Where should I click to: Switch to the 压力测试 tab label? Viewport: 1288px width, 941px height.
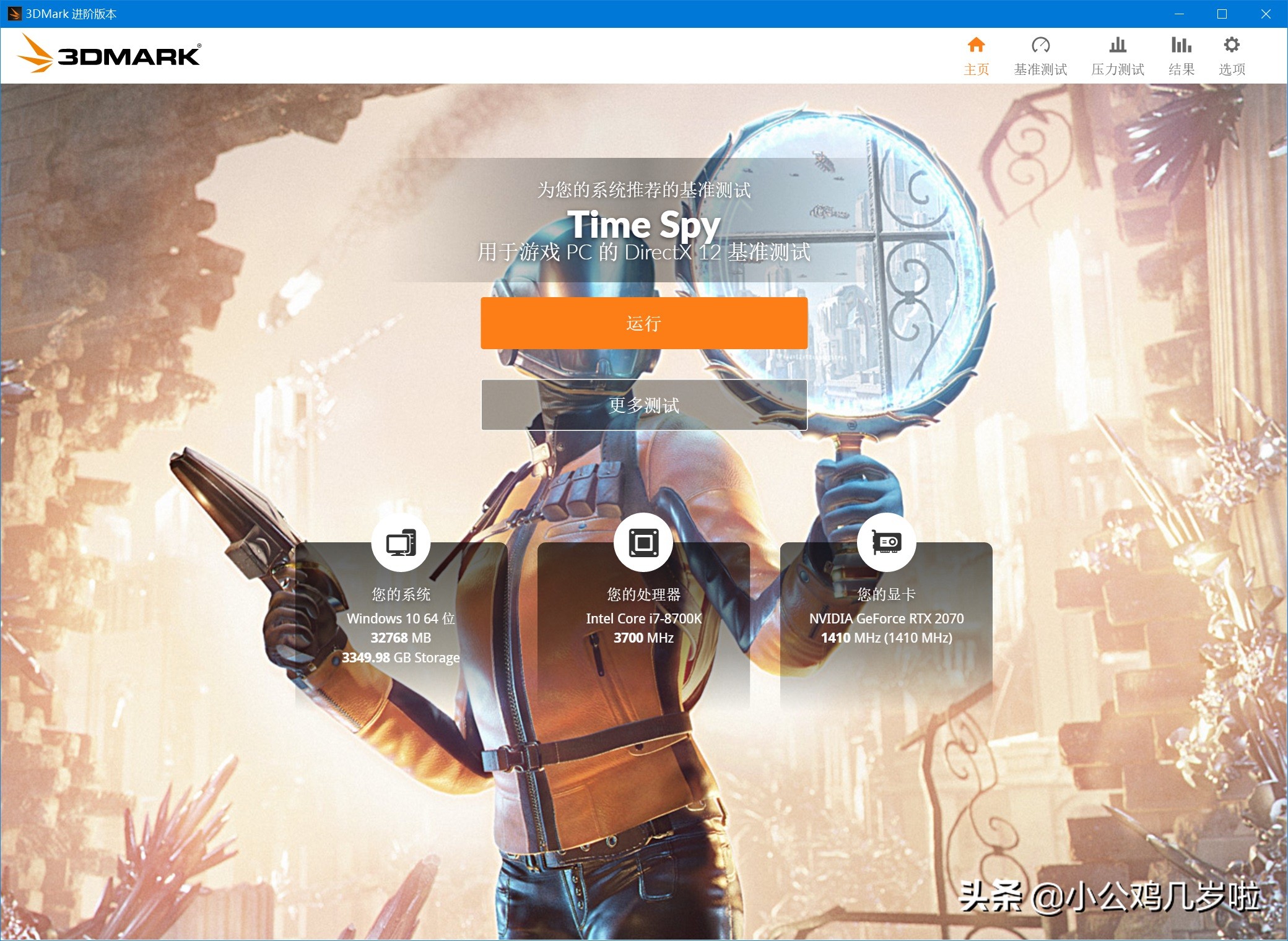[x=1118, y=69]
